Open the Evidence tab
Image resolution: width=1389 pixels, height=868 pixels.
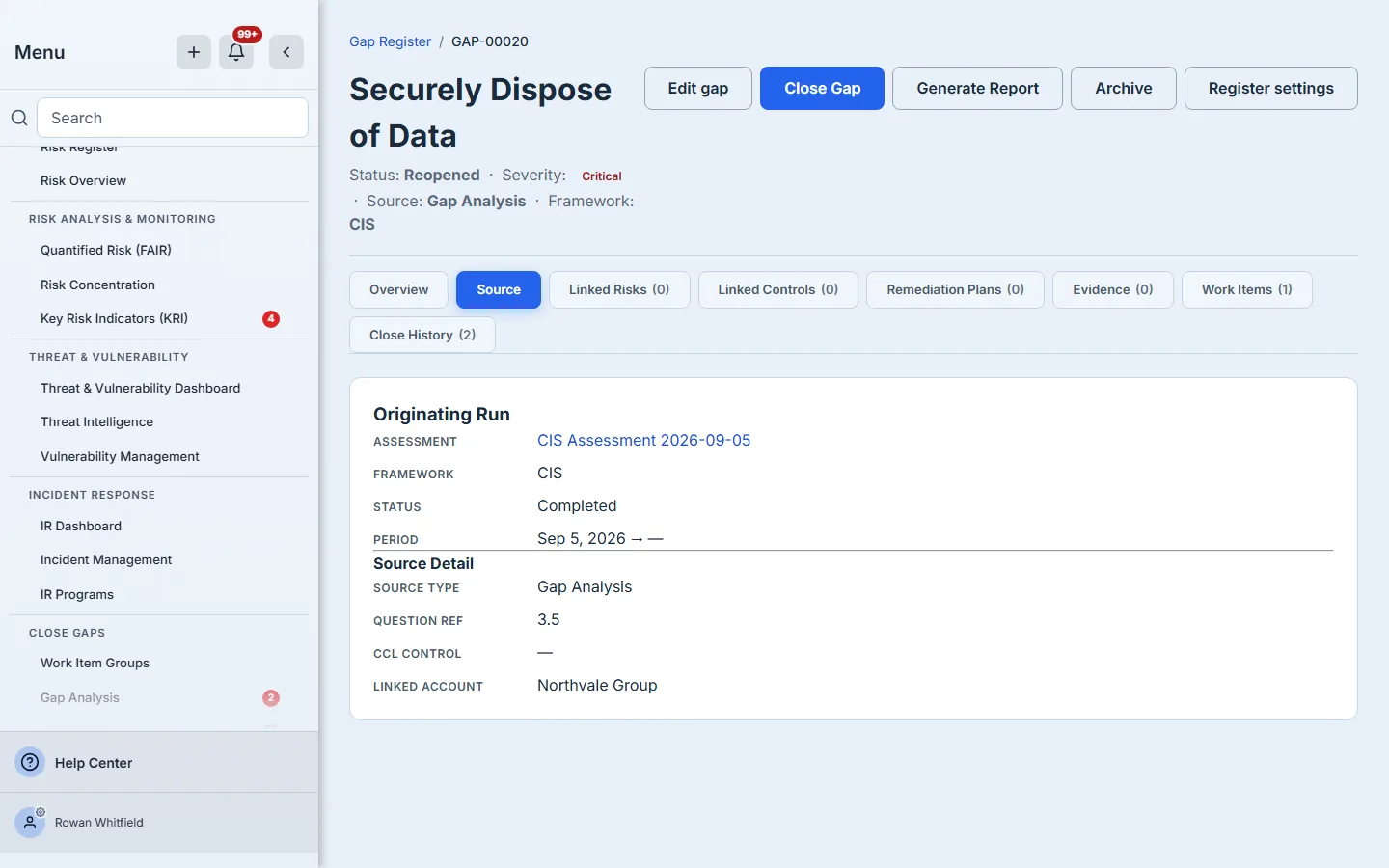[1113, 289]
